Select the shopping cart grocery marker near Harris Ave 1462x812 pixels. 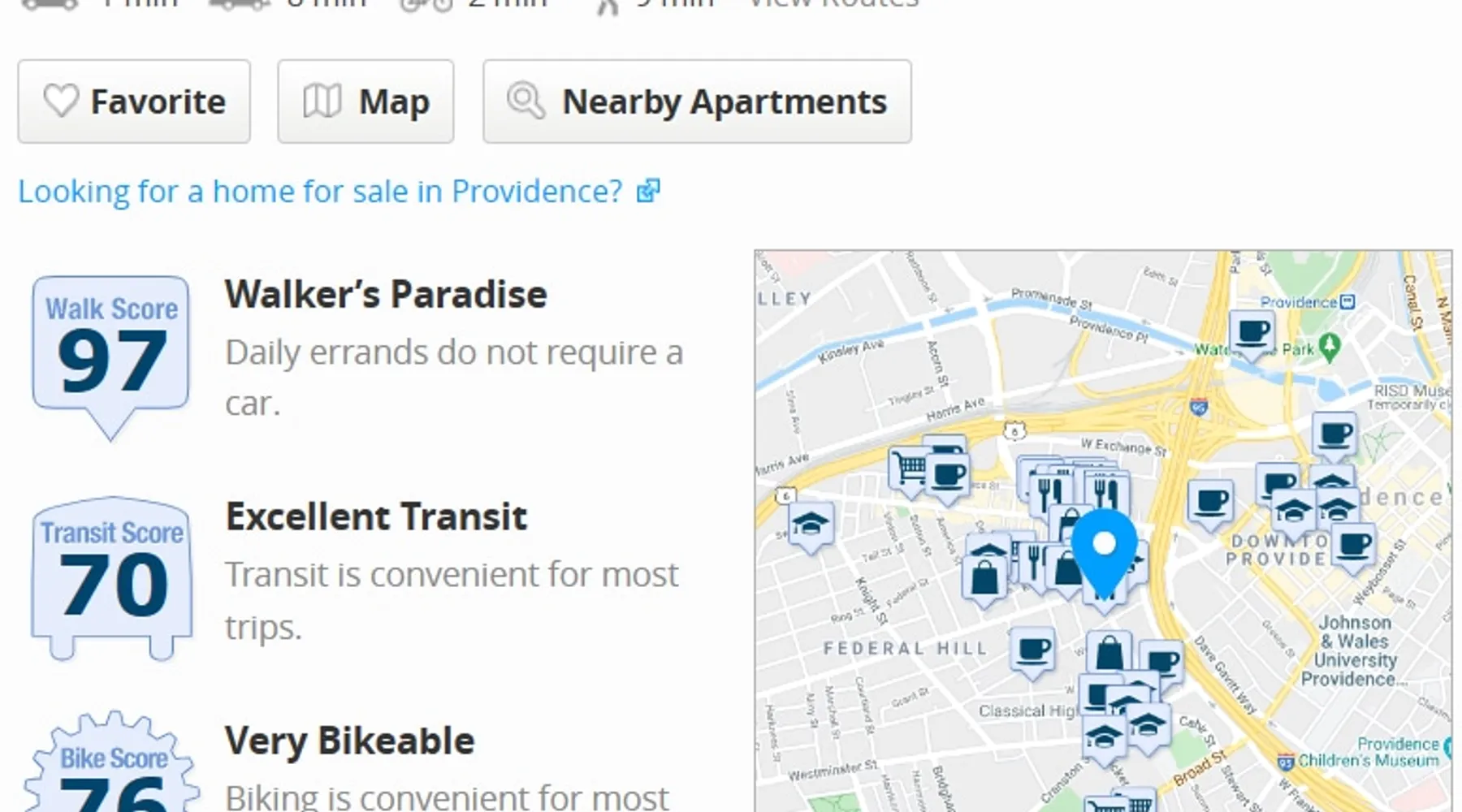(x=910, y=469)
